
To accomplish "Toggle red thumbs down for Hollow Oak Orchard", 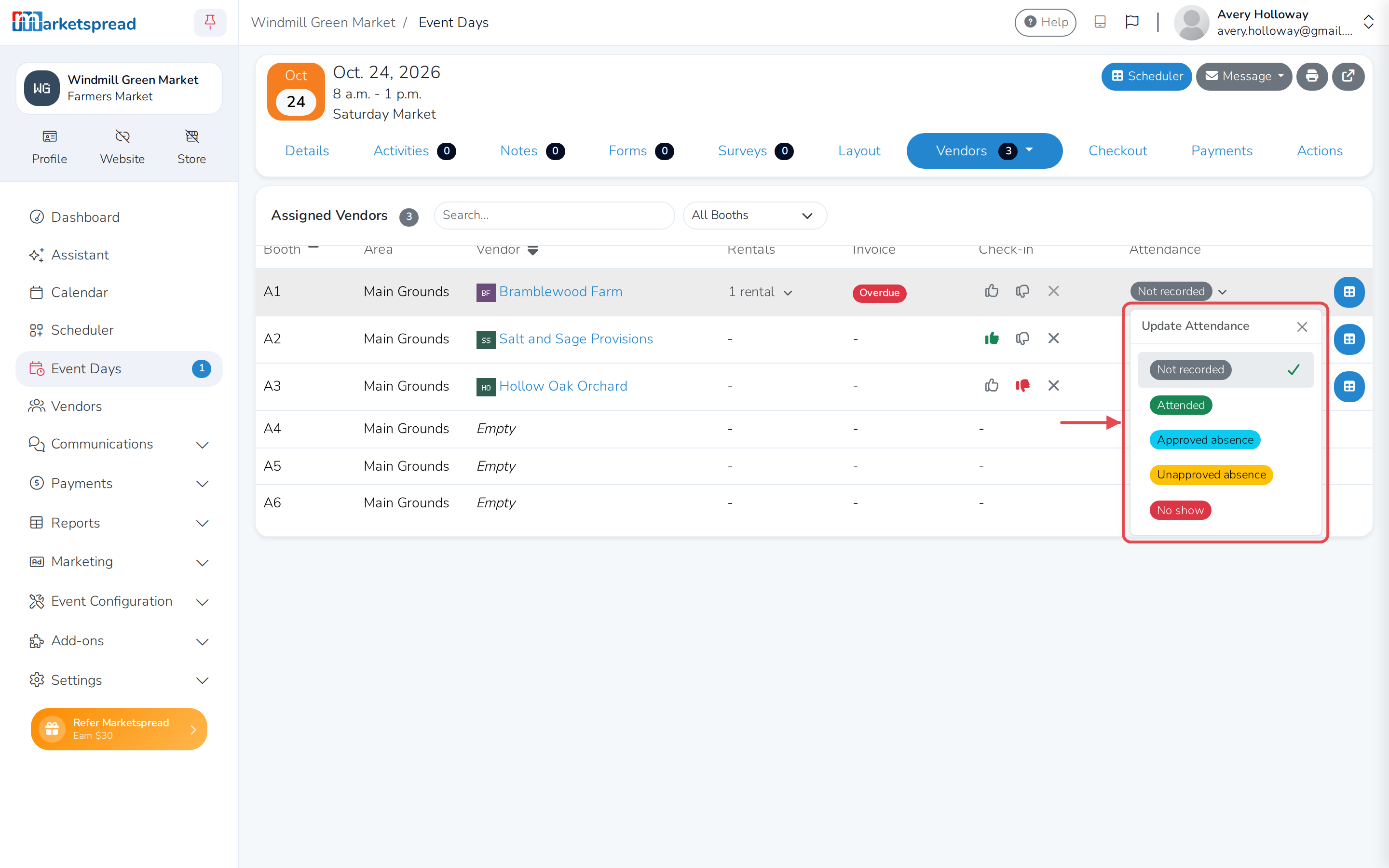I will [1022, 385].
